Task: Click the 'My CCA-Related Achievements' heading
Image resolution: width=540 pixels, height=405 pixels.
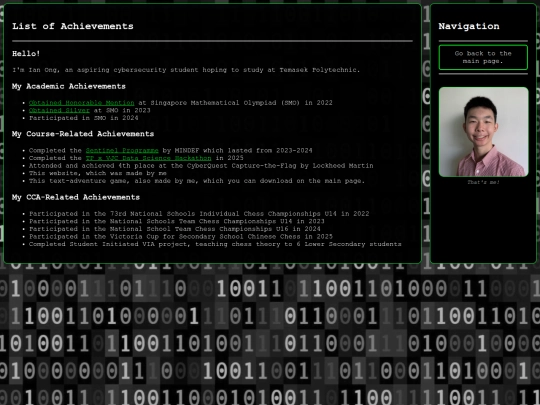Action: coord(76,197)
